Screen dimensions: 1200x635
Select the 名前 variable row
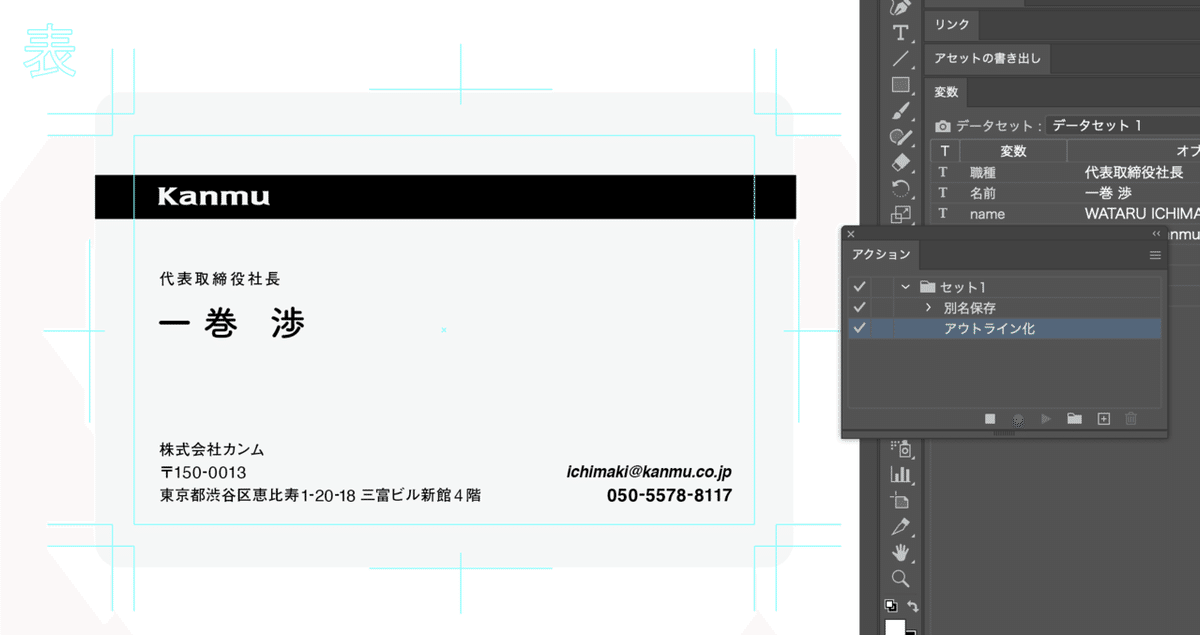coord(1065,193)
